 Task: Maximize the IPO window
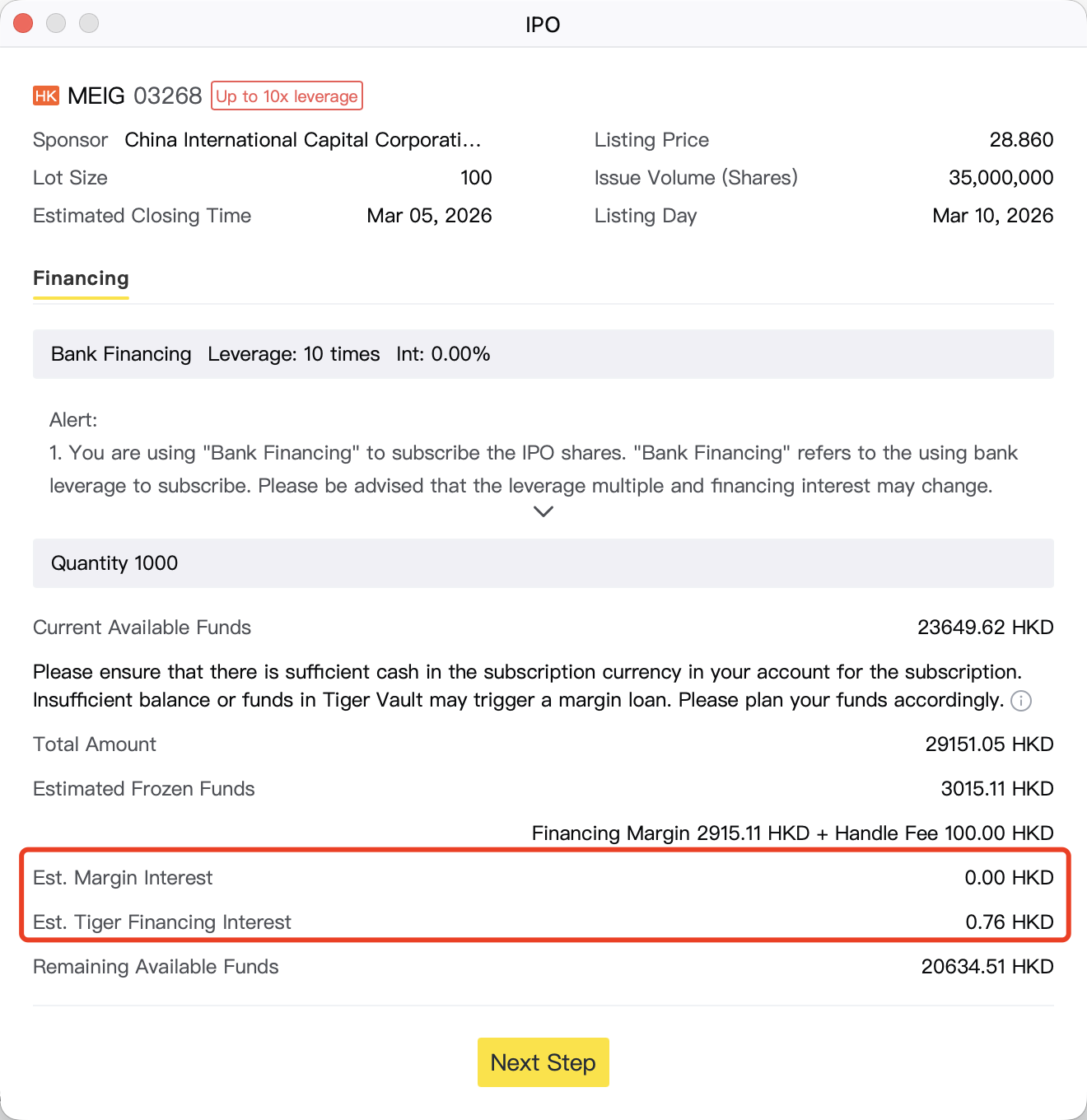click(89, 23)
